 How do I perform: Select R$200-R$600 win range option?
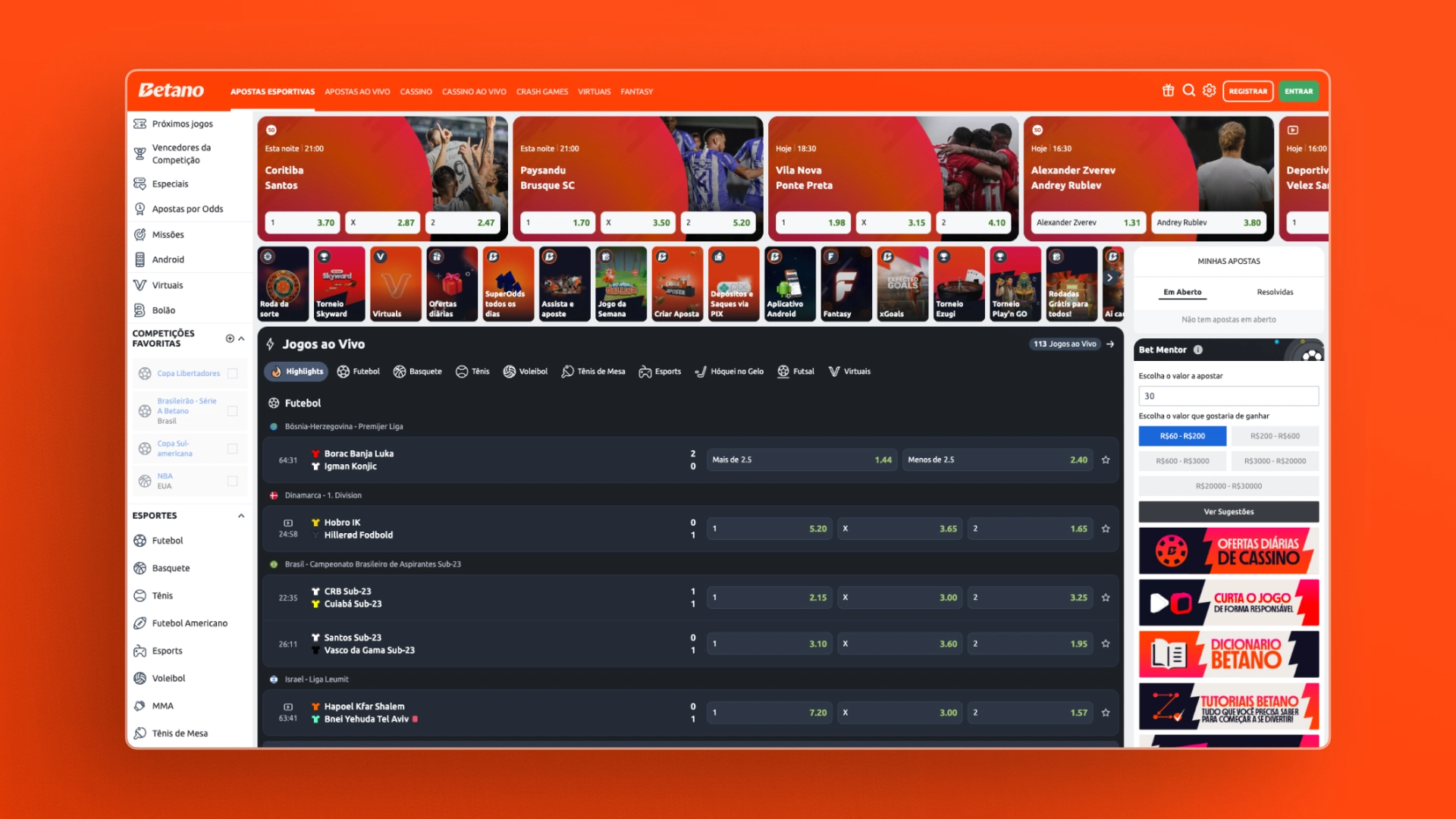(x=1275, y=435)
